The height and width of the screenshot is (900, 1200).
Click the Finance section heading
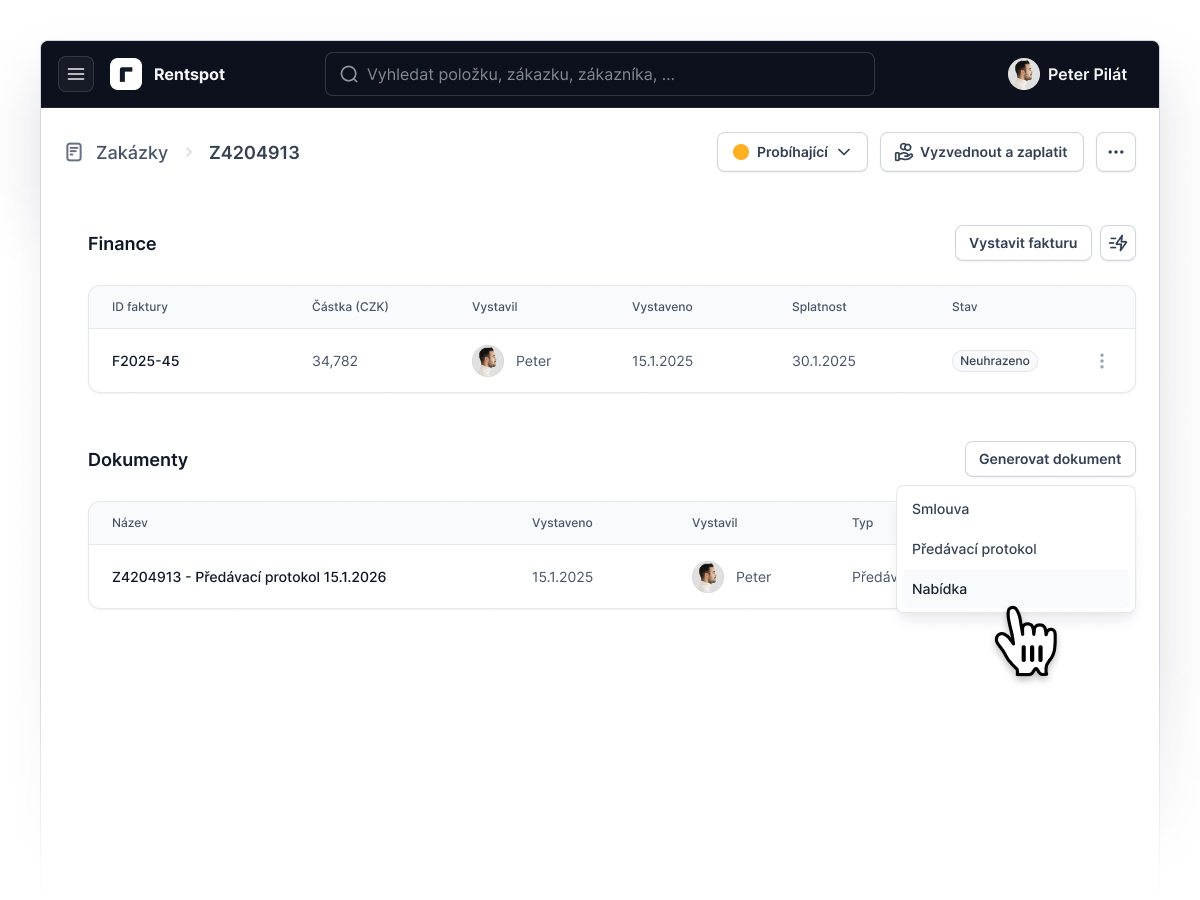click(x=122, y=244)
